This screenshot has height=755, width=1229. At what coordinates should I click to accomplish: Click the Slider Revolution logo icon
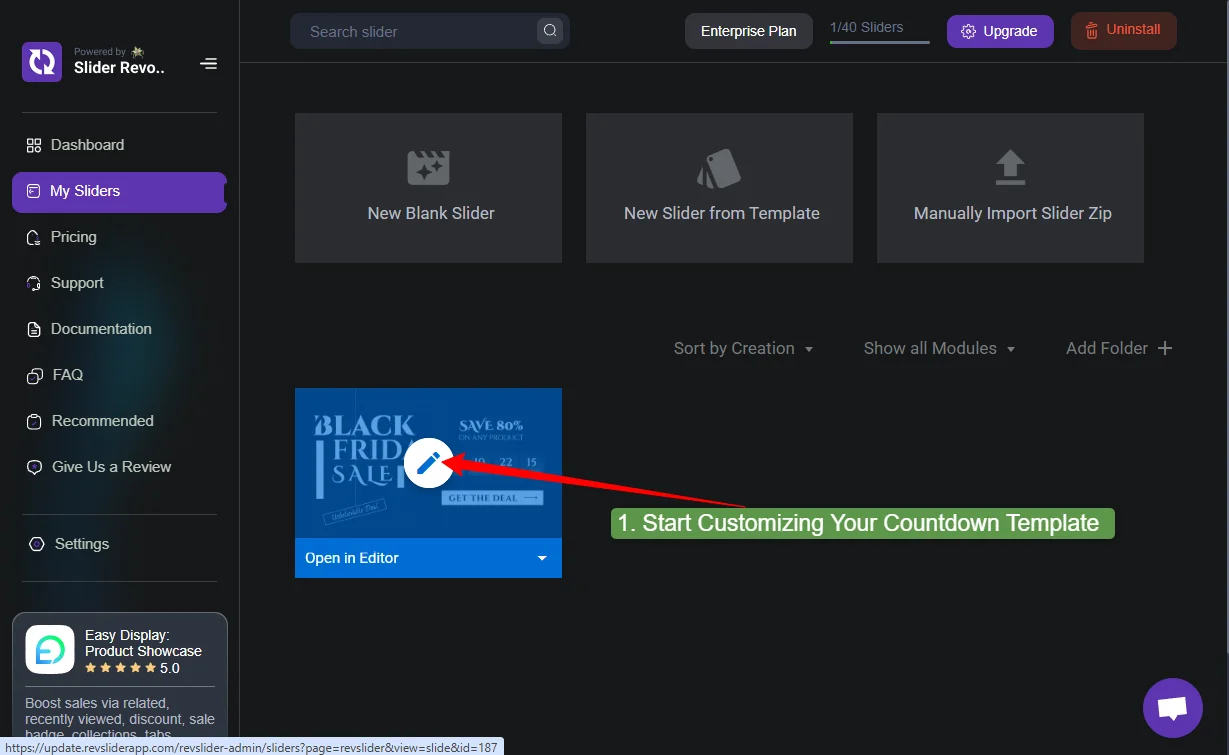pyautogui.click(x=41, y=62)
